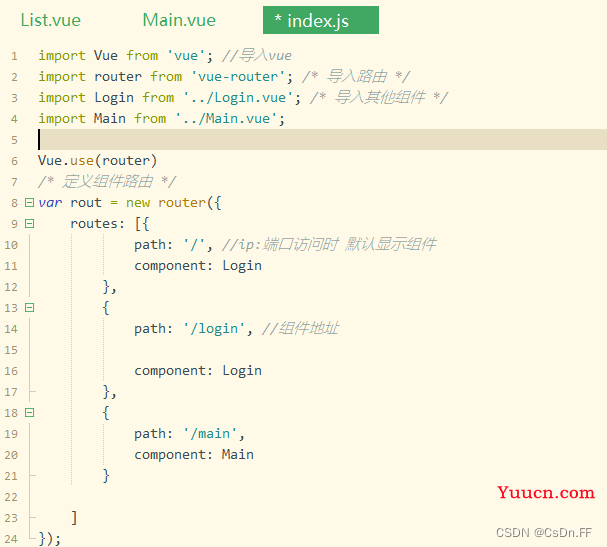
Task: Click the '//导入vue' comment on line 1
Action: click(x=257, y=56)
